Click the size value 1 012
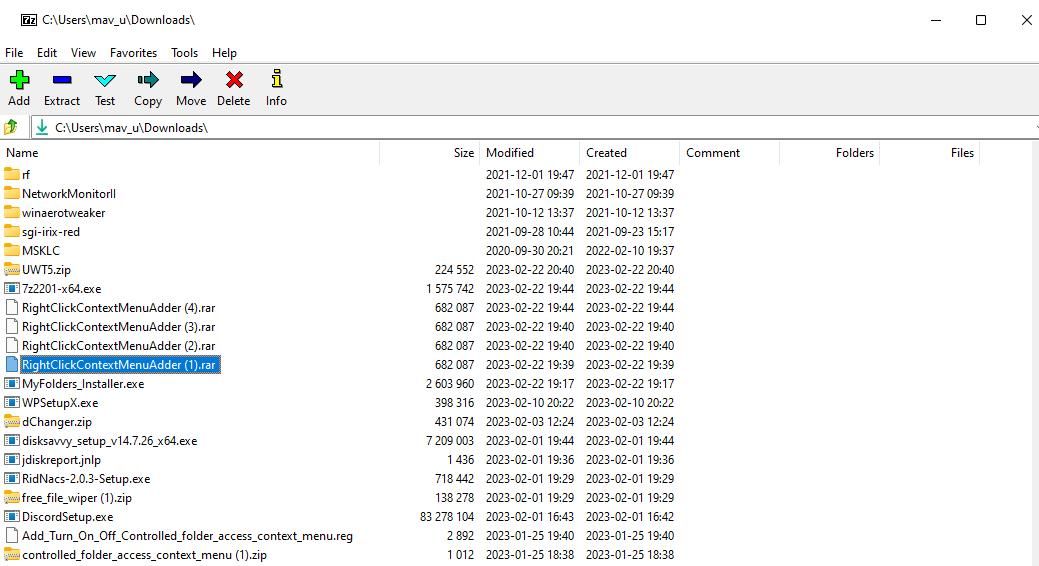1039x566 pixels. click(460, 555)
